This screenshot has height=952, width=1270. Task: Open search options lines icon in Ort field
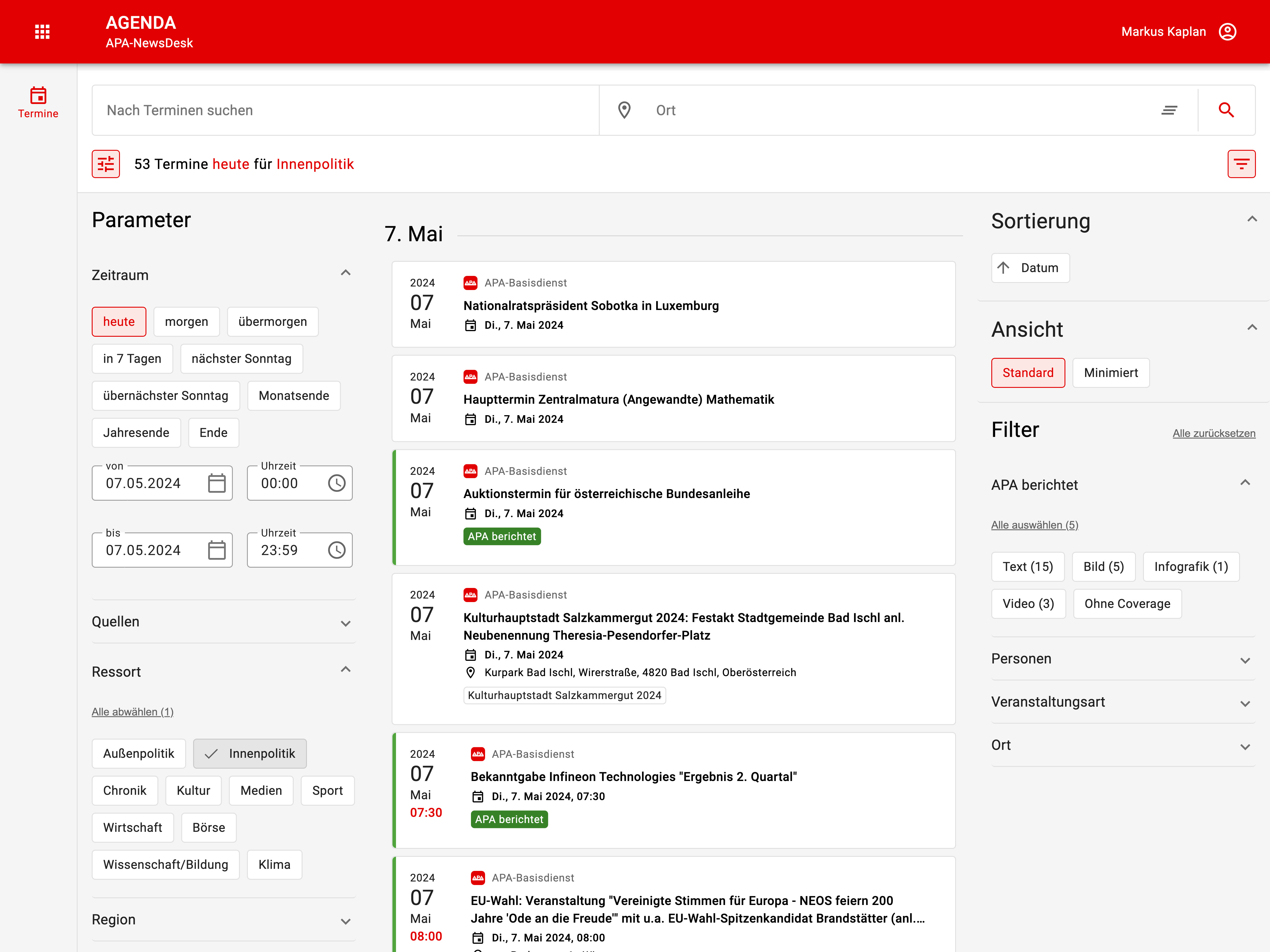pyautogui.click(x=1169, y=110)
